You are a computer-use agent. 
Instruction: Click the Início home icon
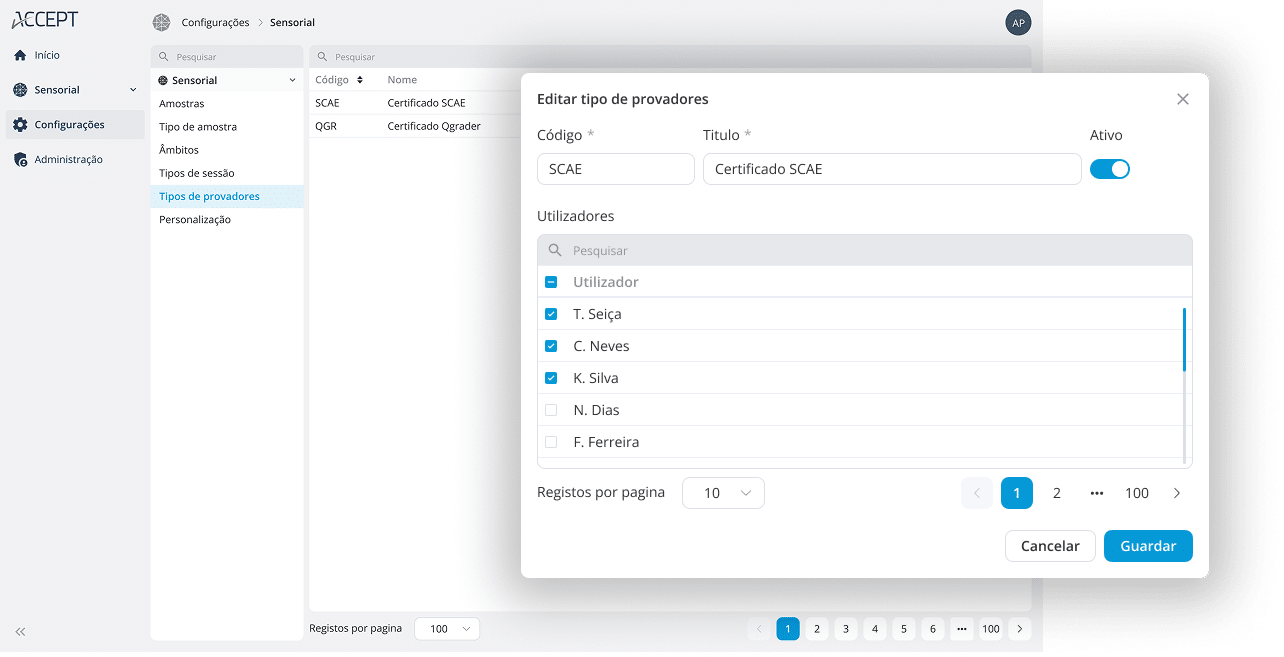[20, 55]
